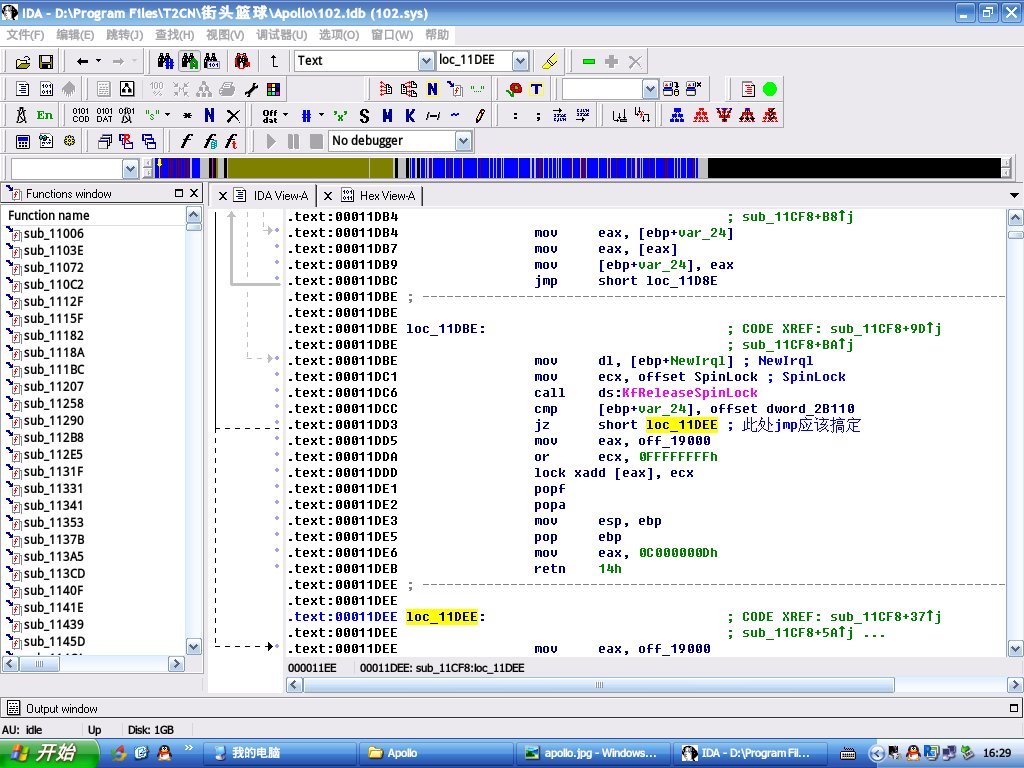Click the save database floppy icon

coord(46,62)
